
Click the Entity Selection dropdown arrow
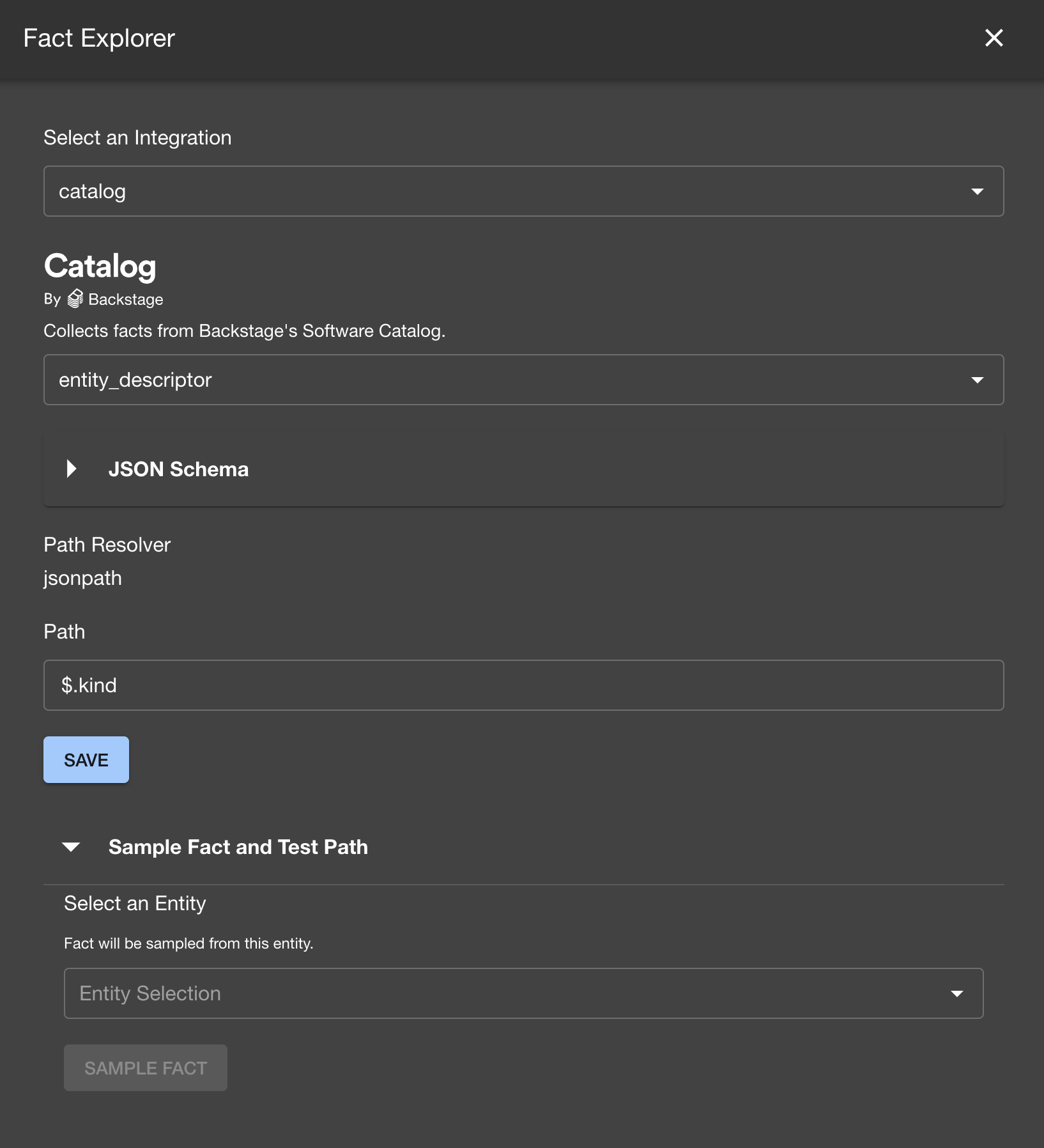956,993
